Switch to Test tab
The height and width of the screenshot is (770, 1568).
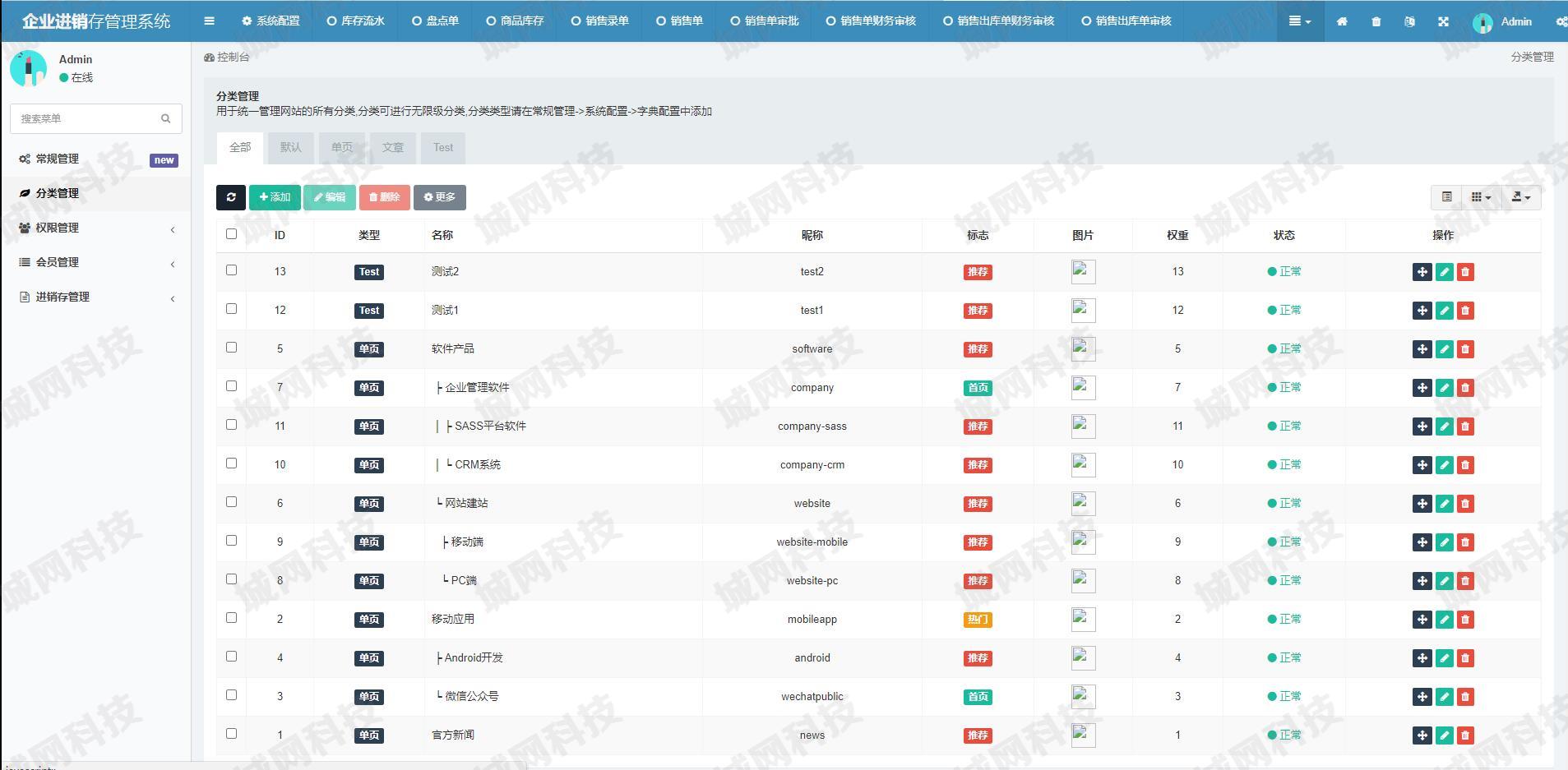(443, 148)
